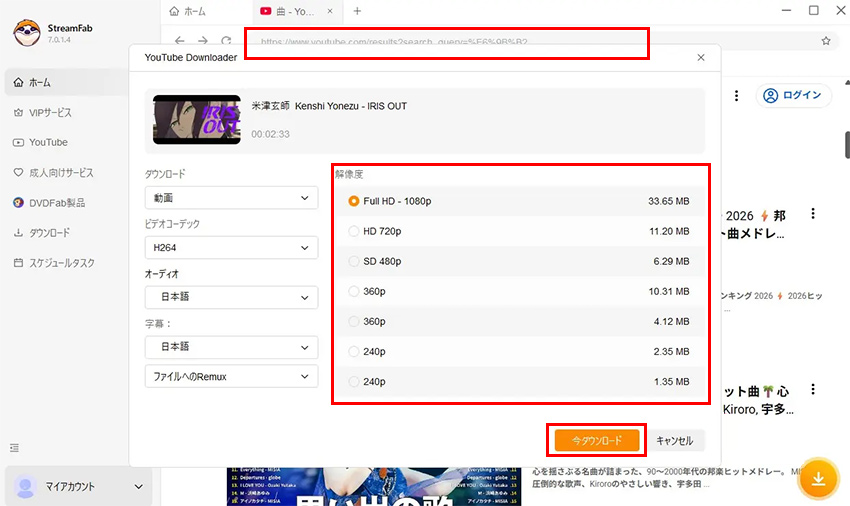
Task: Reload the page with refresh icon
Action: [226, 41]
